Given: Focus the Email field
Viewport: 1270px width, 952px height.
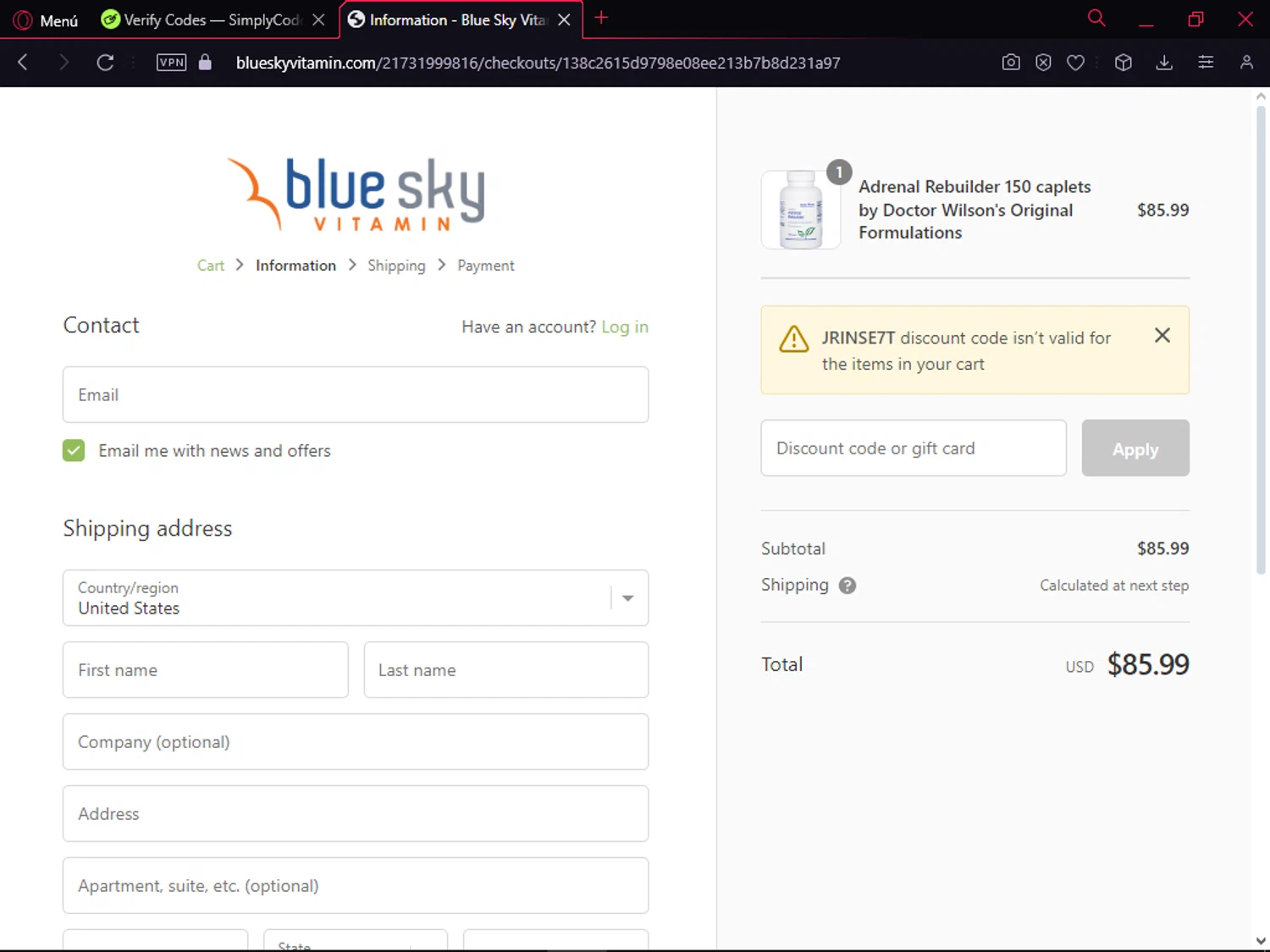Looking at the screenshot, I should coord(356,394).
